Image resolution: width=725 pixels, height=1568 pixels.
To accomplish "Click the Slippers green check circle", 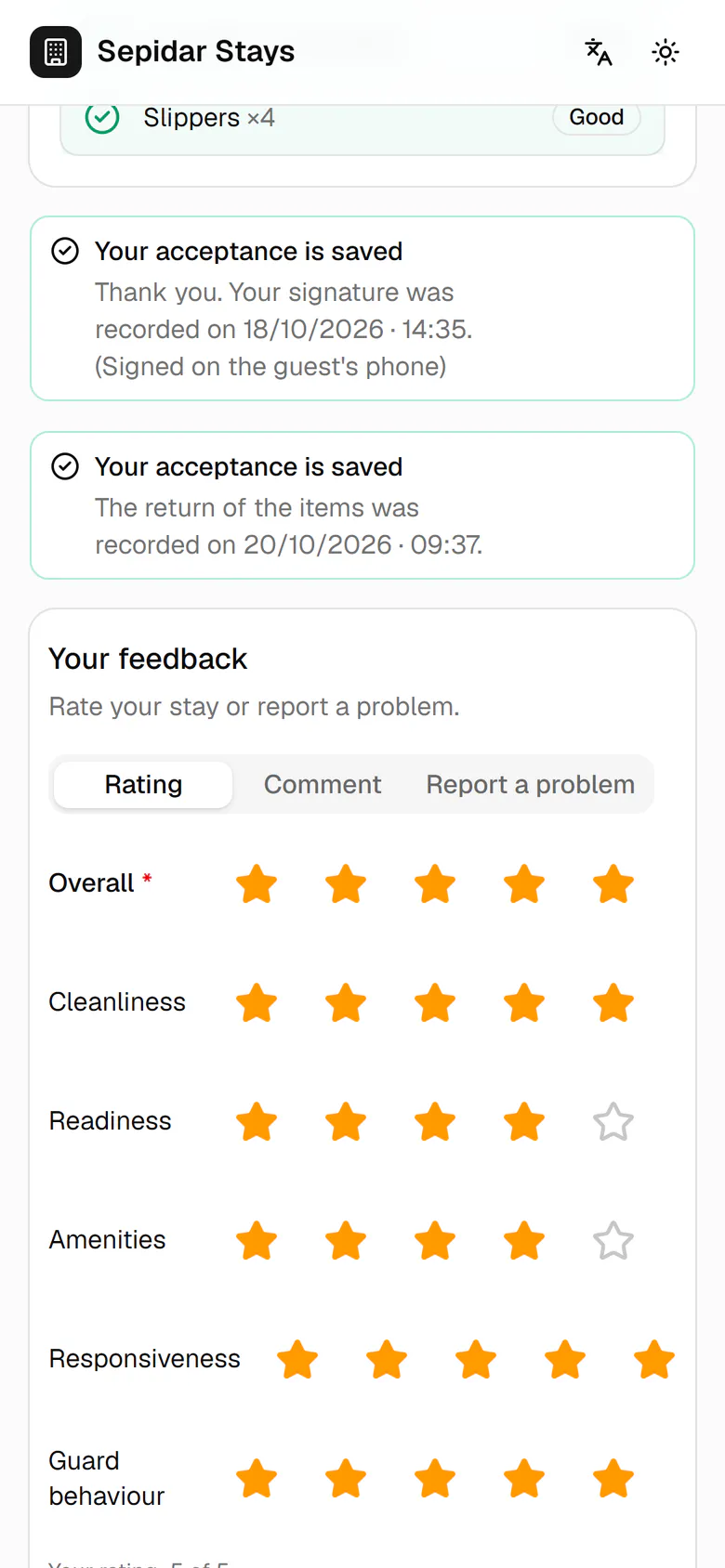I will [102, 118].
